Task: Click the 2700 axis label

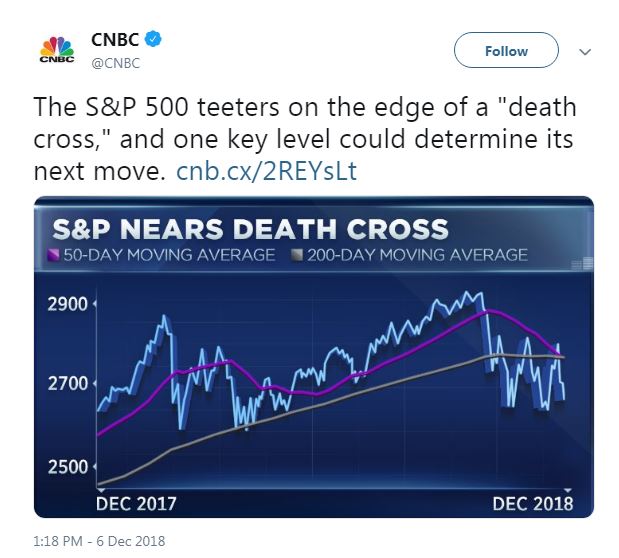Action: pos(68,384)
